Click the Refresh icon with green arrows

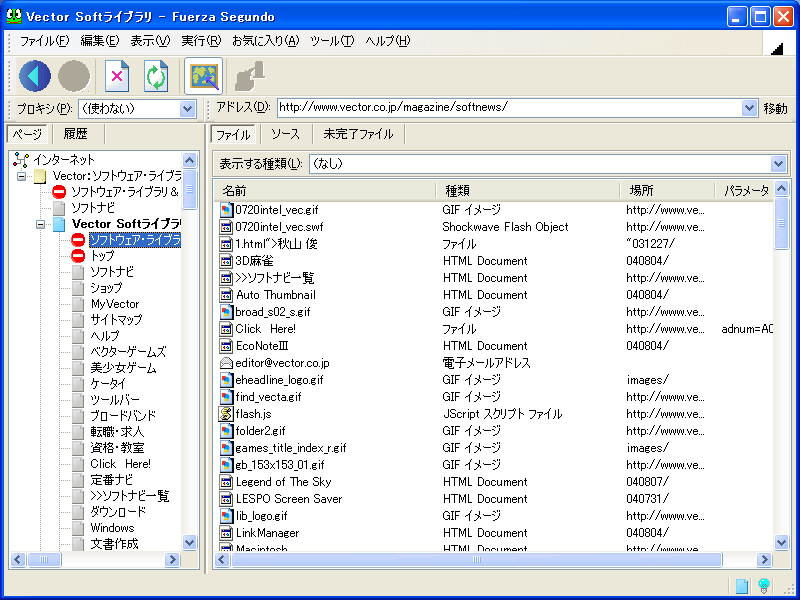tap(156, 76)
